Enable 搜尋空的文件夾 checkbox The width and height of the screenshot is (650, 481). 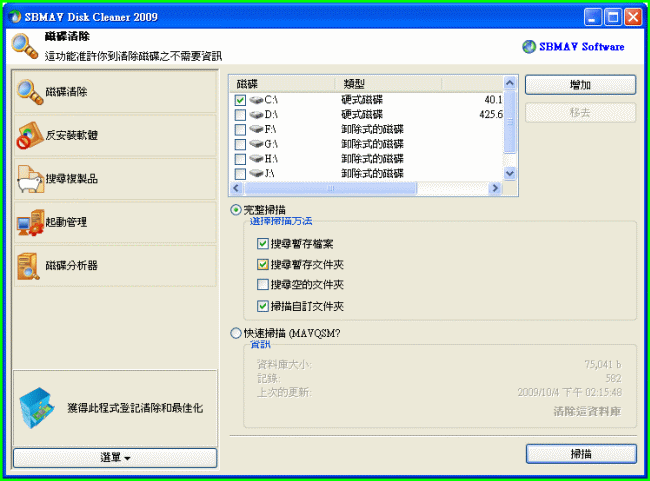pos(262,286)
